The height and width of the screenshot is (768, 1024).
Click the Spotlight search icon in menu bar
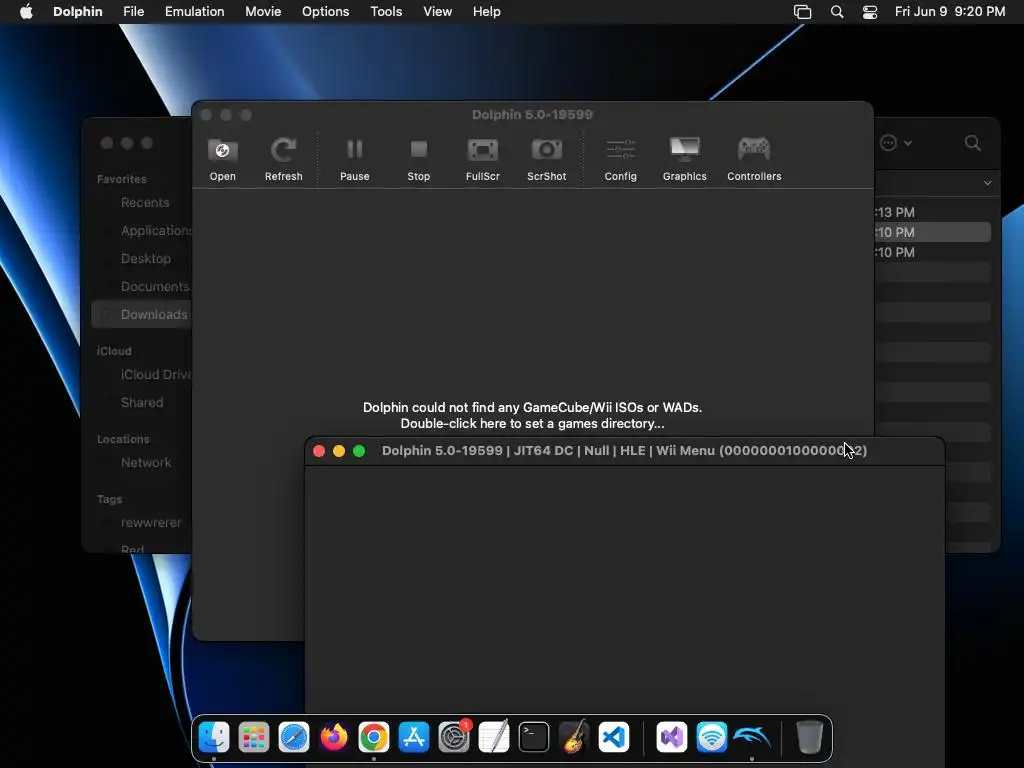click(837, 12)
